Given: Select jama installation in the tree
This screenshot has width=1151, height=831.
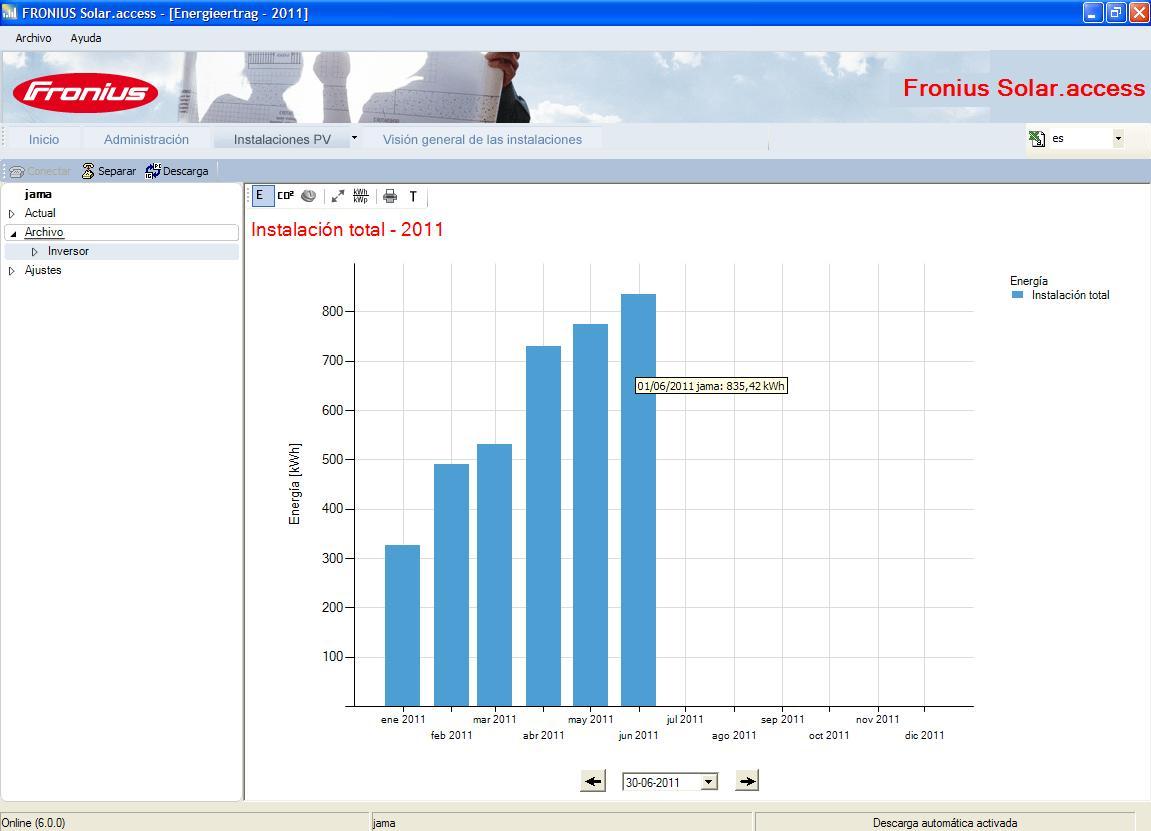Looking at the screenshot, I should [x=38, y=195].
